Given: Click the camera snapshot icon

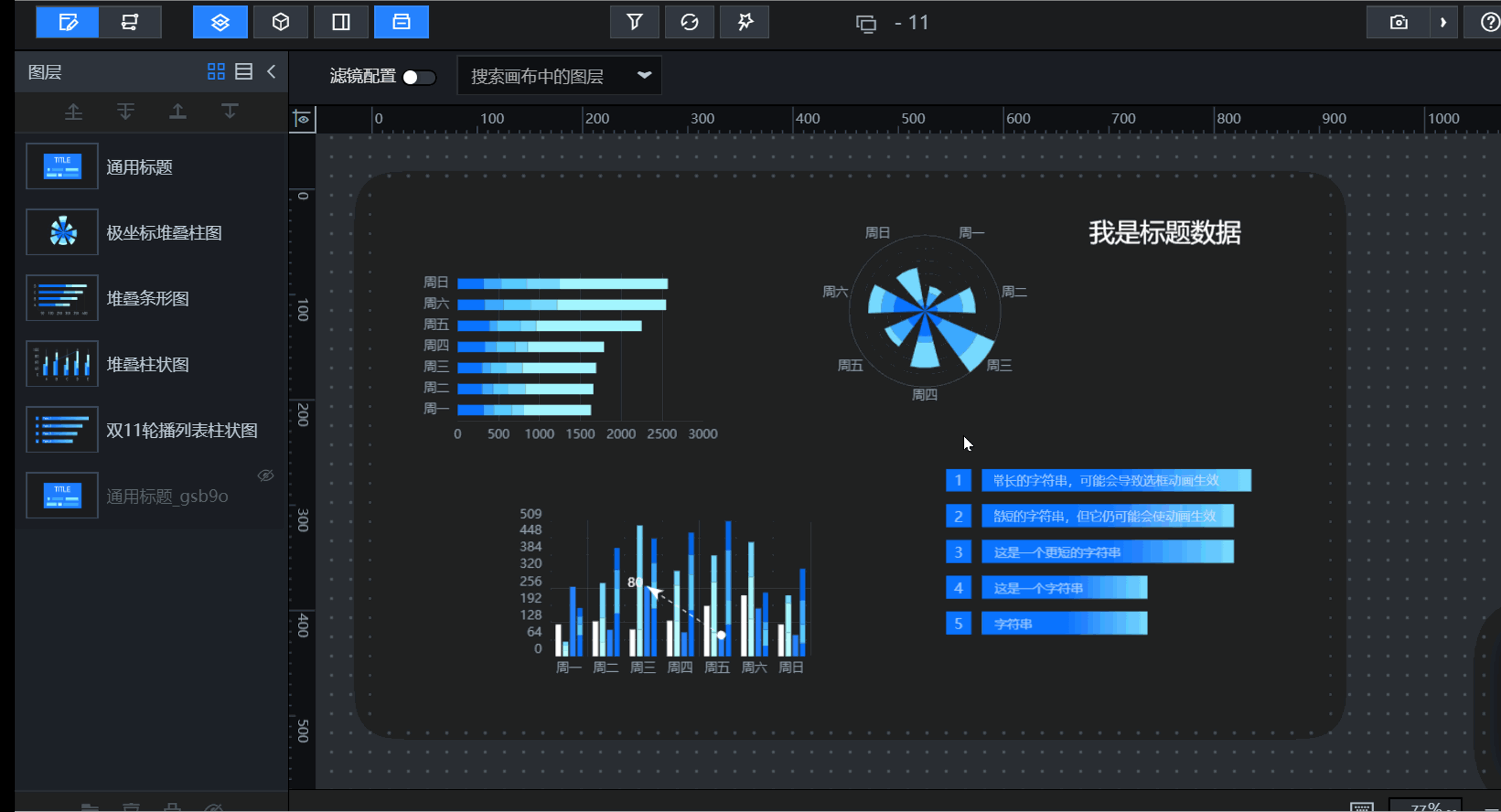Looking at the screenshot, I should pyautogui.click(x=1398, y=23).
